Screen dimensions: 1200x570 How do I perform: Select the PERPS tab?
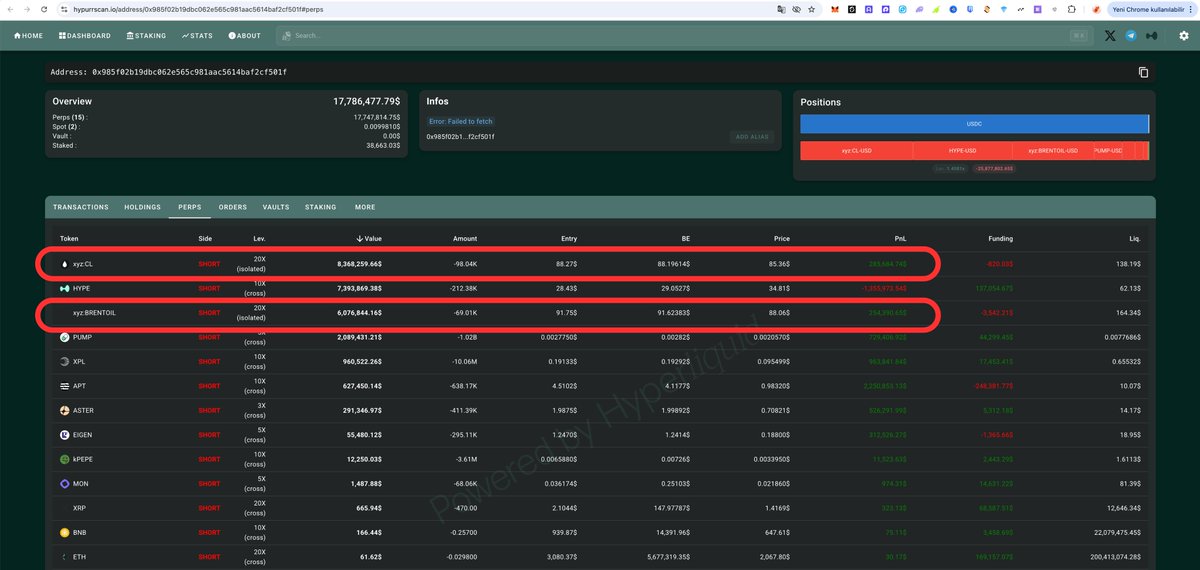190,207
